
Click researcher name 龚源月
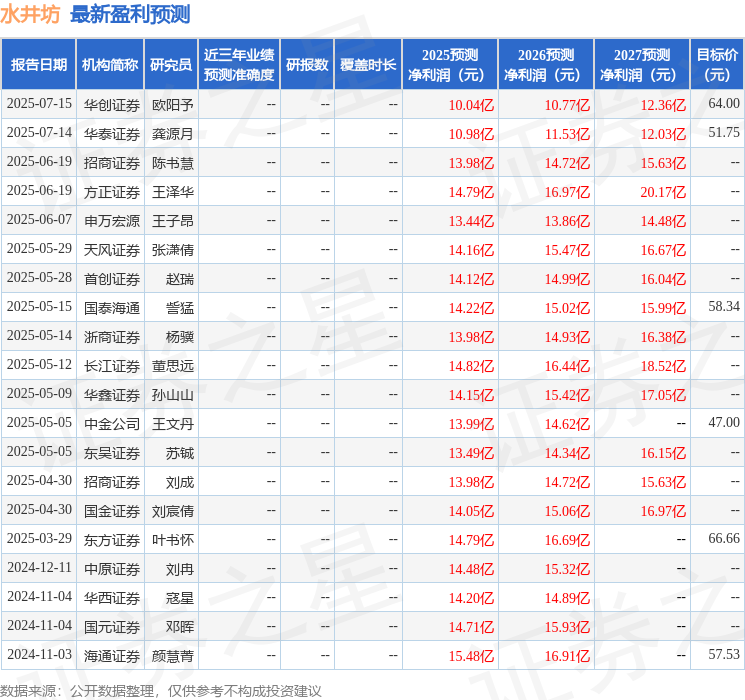coord(172,134)
